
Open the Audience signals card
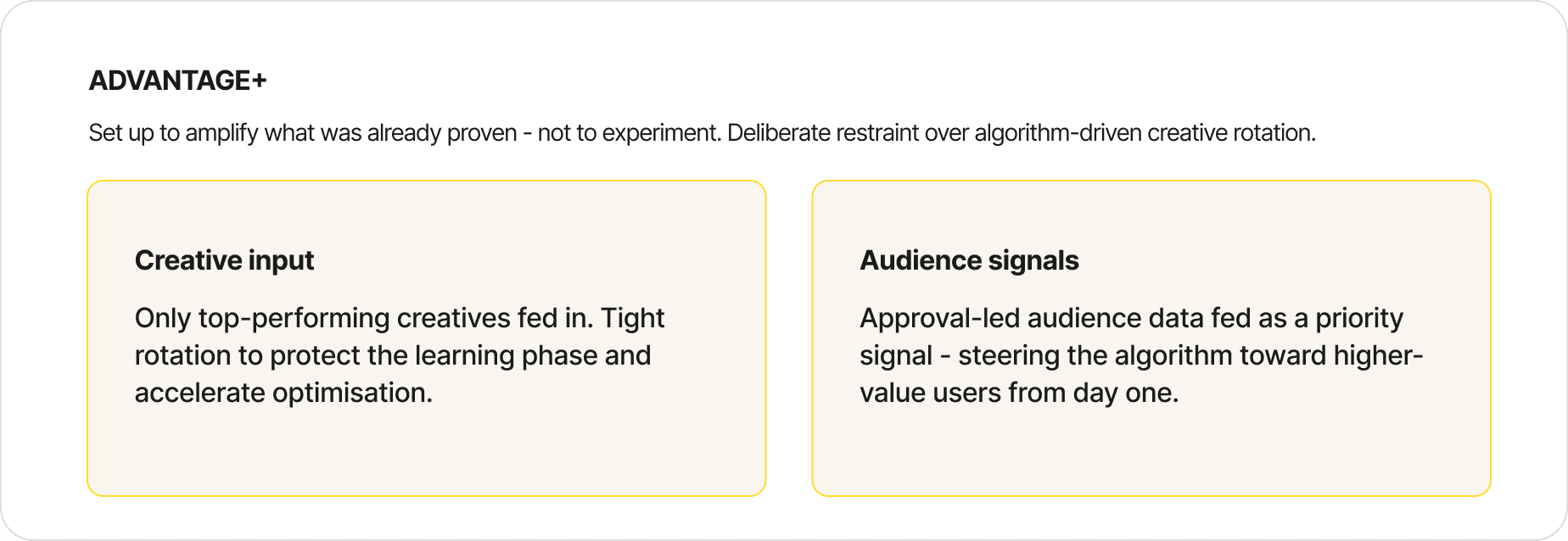[1151, 338]
